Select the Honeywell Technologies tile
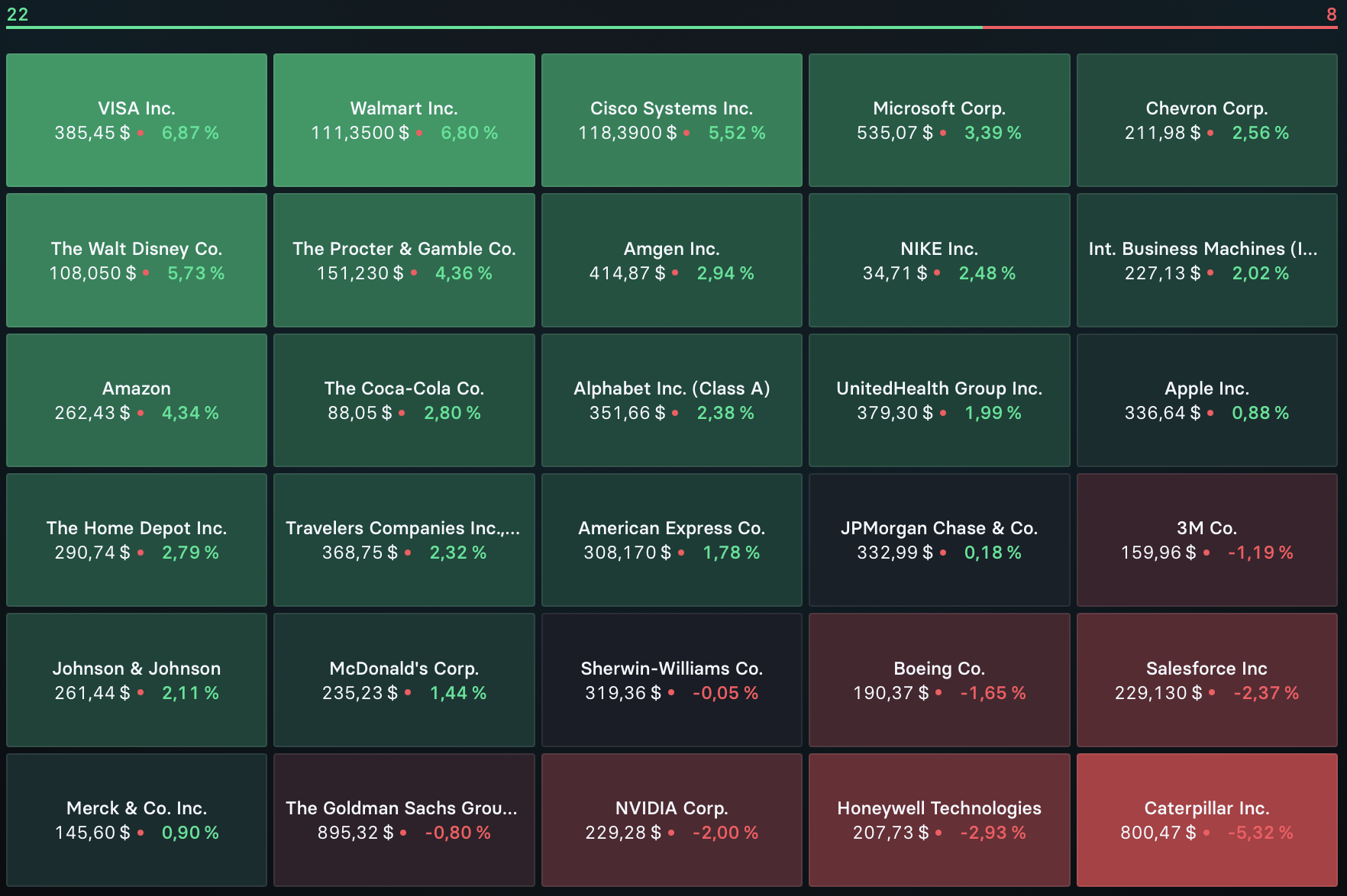The width and height of the screenshot is (1347, 896). pyautogui.click(x=939, y=820)
